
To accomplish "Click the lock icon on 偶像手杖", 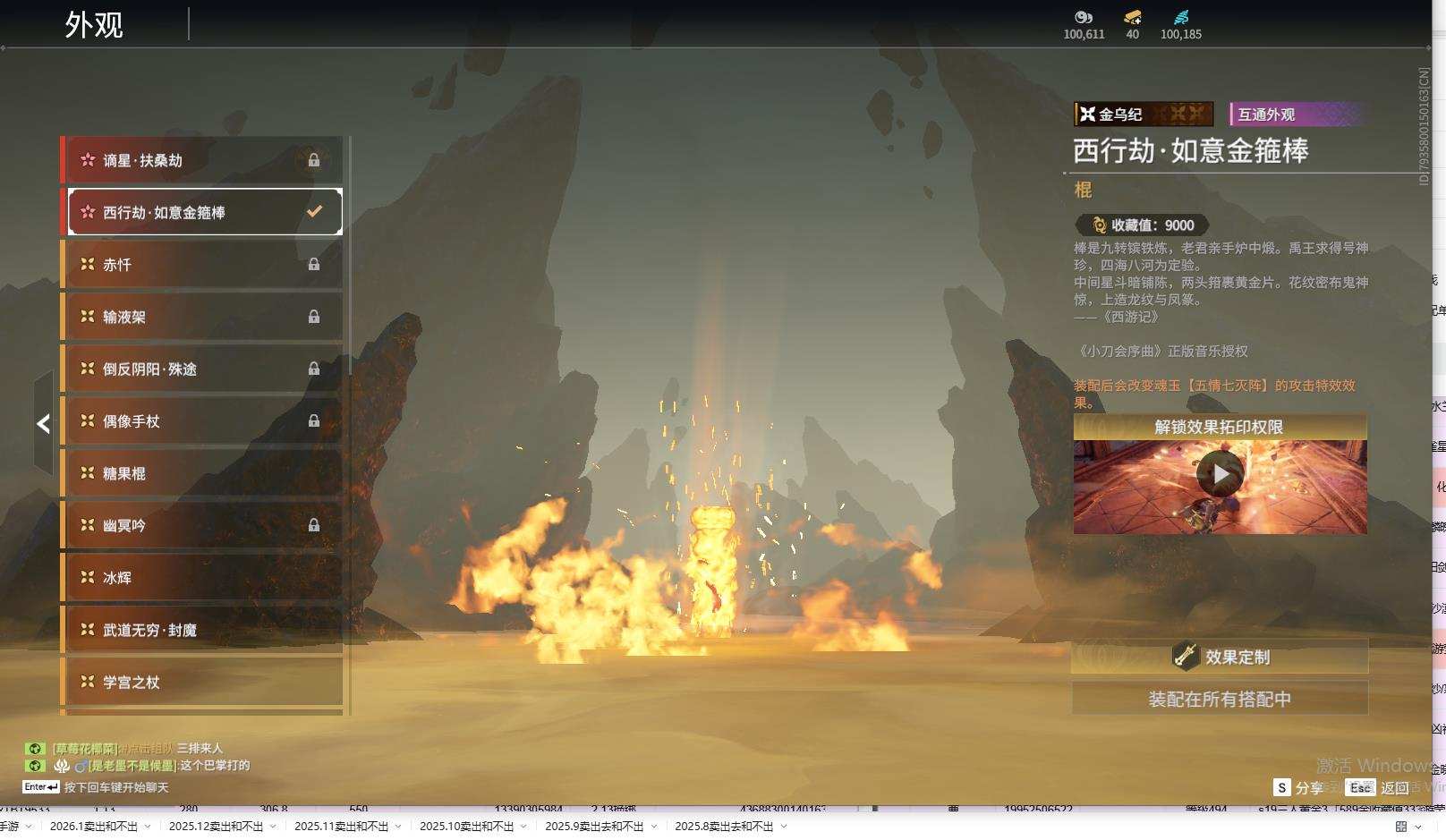I will [314, 420].
